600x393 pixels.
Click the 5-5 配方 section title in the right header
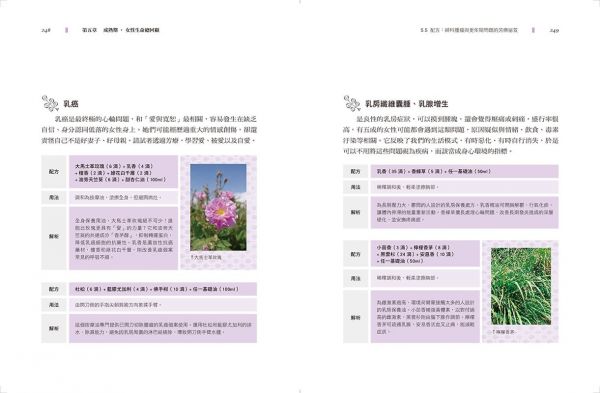coord(469,30)
